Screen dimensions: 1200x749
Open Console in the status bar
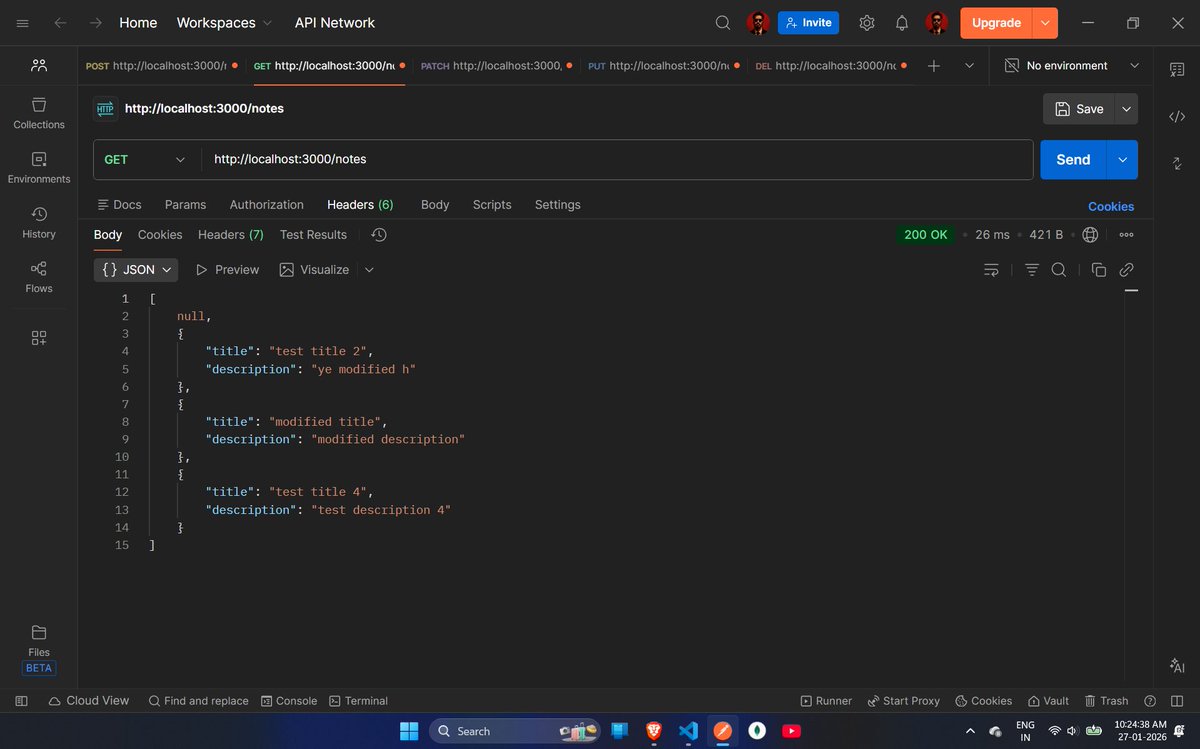(x=289, y=701)
